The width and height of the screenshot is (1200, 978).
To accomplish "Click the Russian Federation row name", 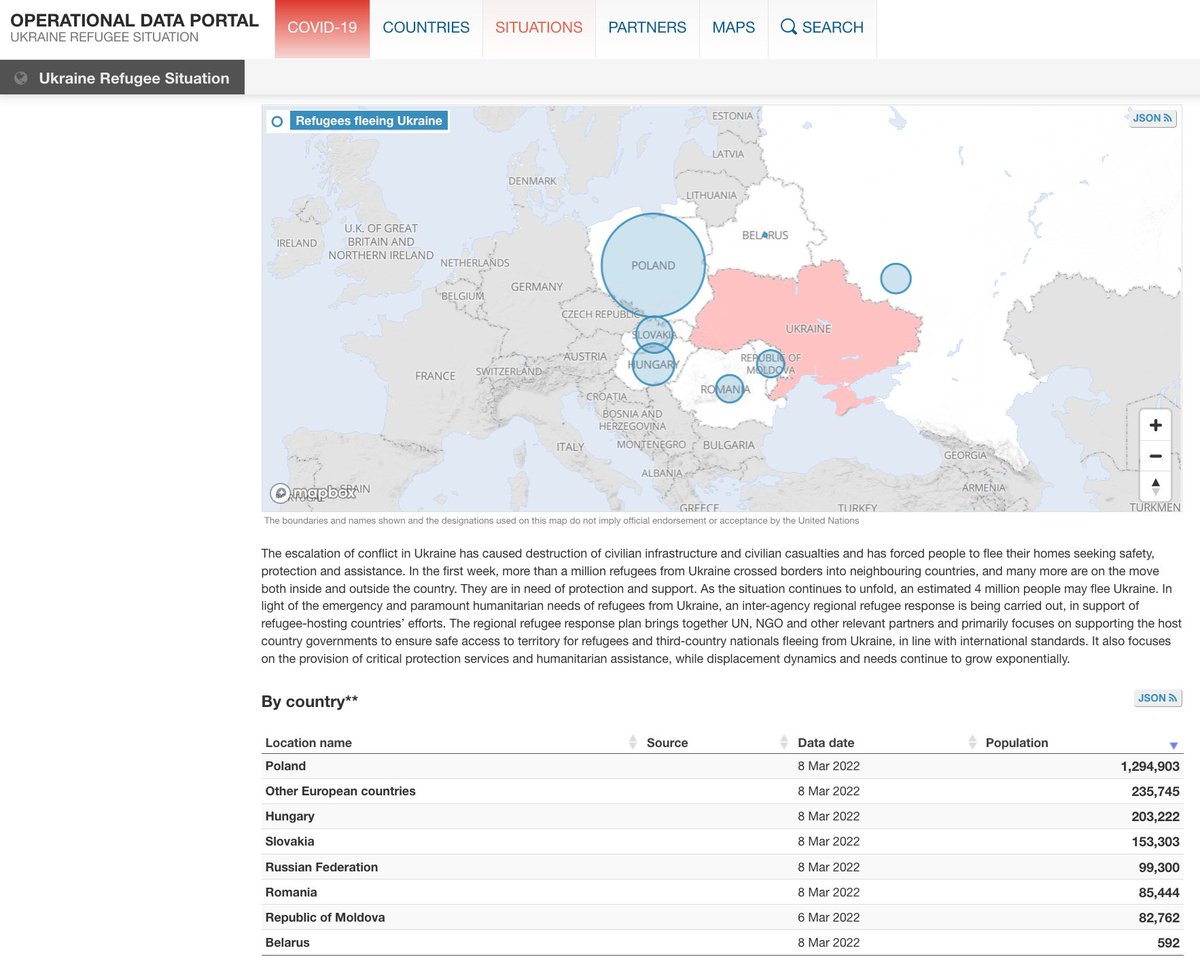I will 321,867.
